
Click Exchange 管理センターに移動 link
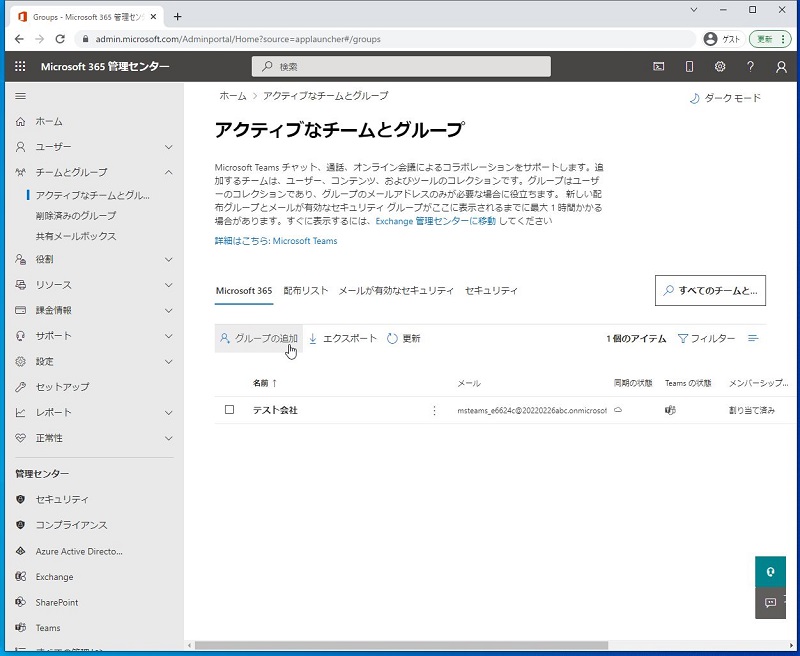point(436,221)
